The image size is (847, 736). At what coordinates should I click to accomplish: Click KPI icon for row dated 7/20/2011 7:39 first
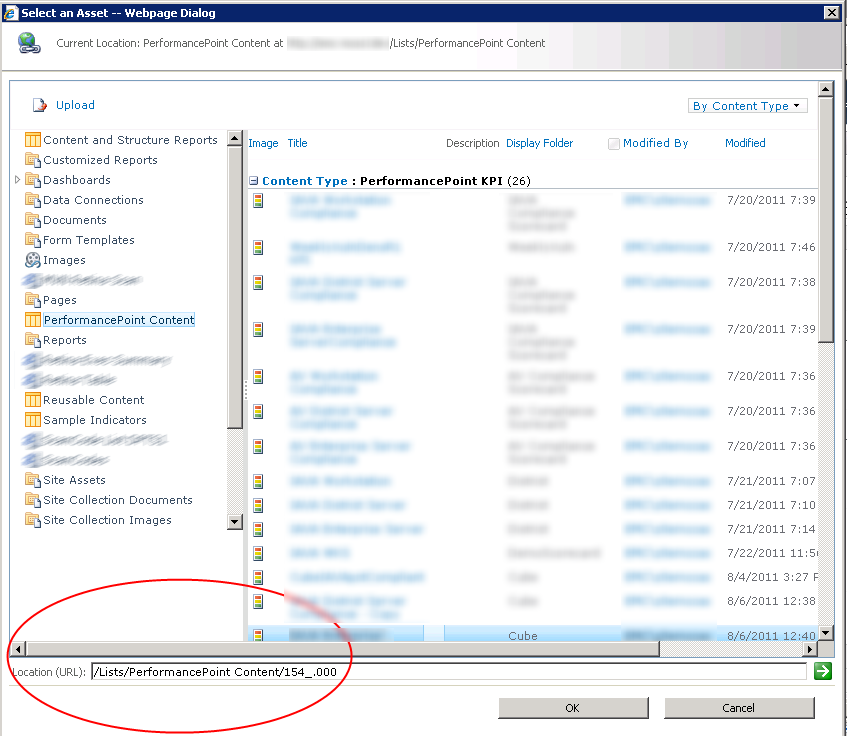(258, 200)
